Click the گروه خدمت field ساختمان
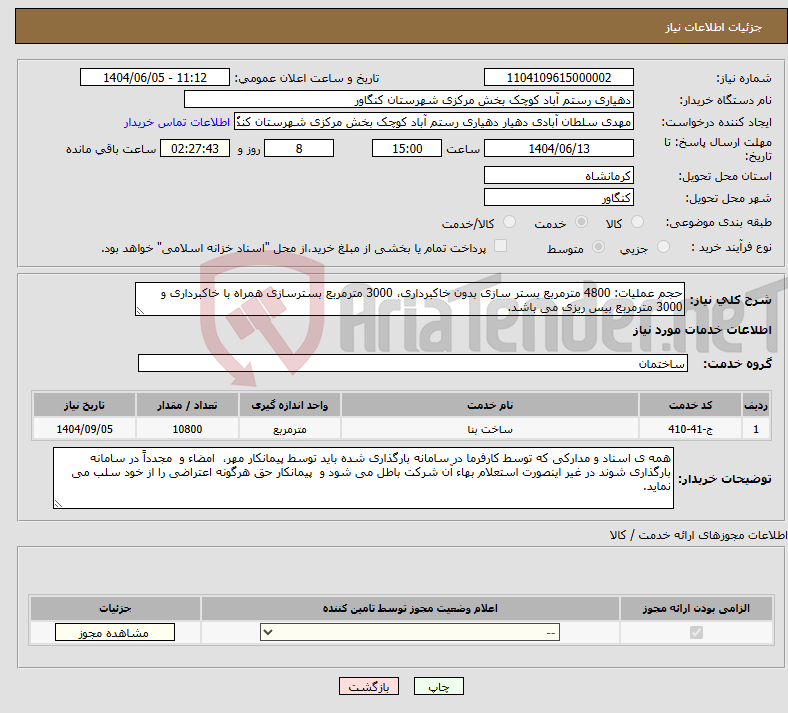Viewport: 788px width, 713px height. 413,363
